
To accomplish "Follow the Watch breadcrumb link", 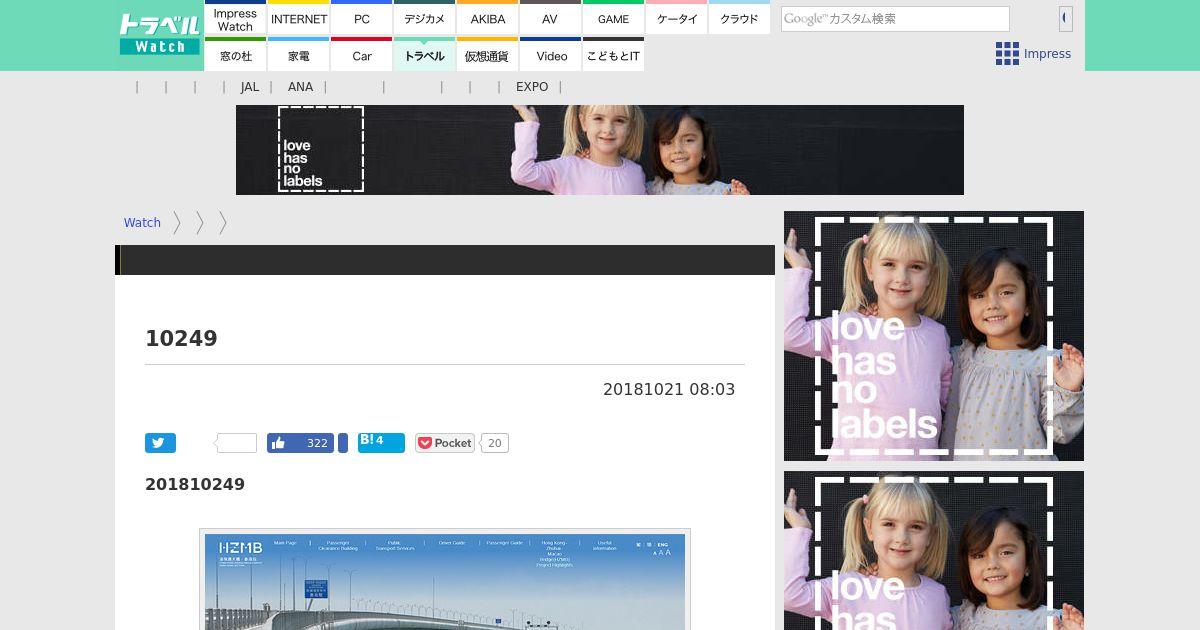I will click(142, 223).
